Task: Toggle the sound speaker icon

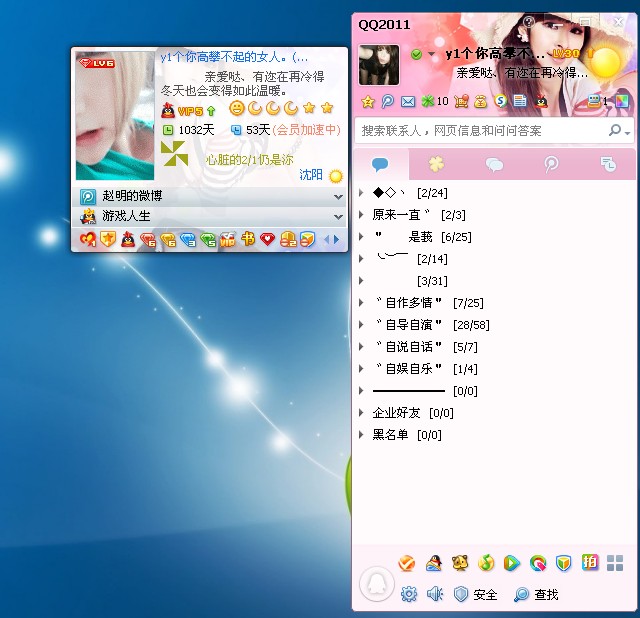Action: pyautogui.click(x=435, y=594)
